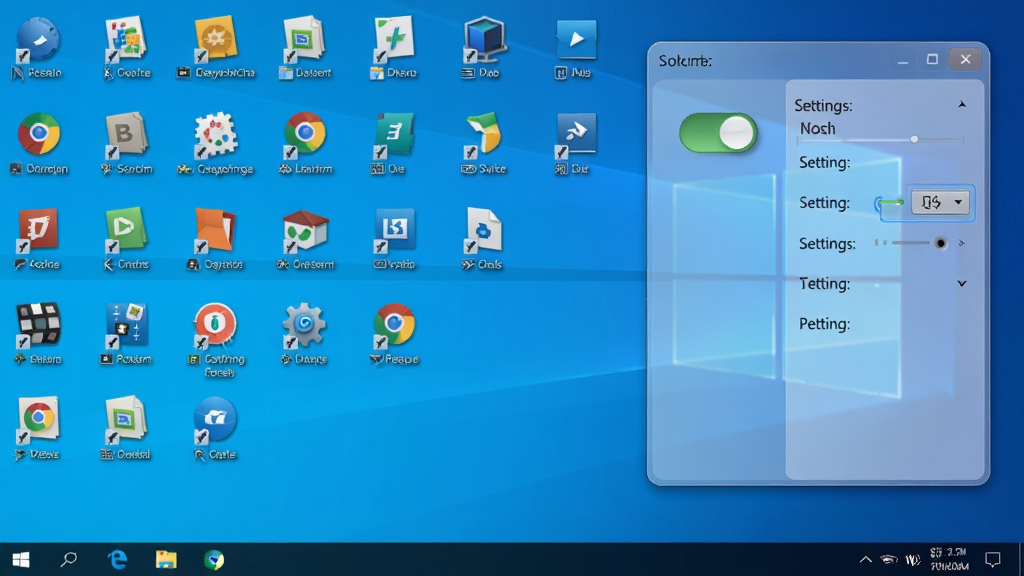1024x576 pixels.
Task: Open the red letter D tile shortcut
Action: (37, 231)
